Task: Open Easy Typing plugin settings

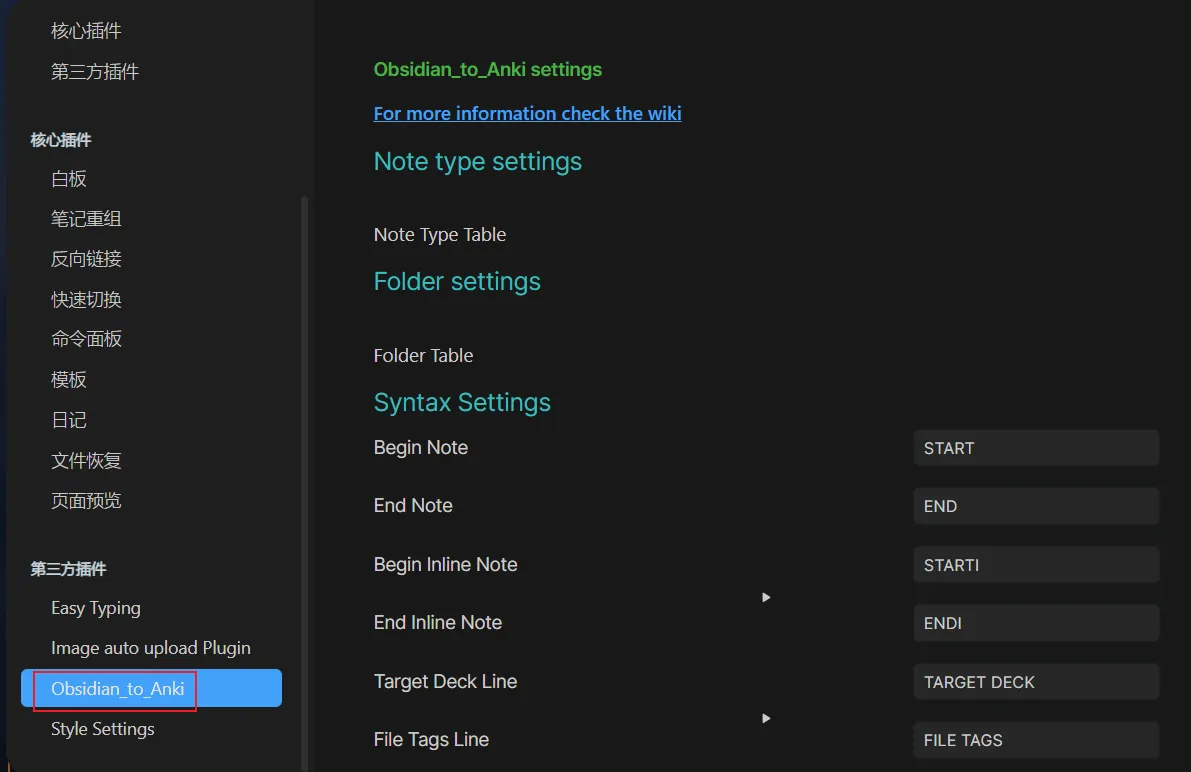Action: click(x=96, y=608)
